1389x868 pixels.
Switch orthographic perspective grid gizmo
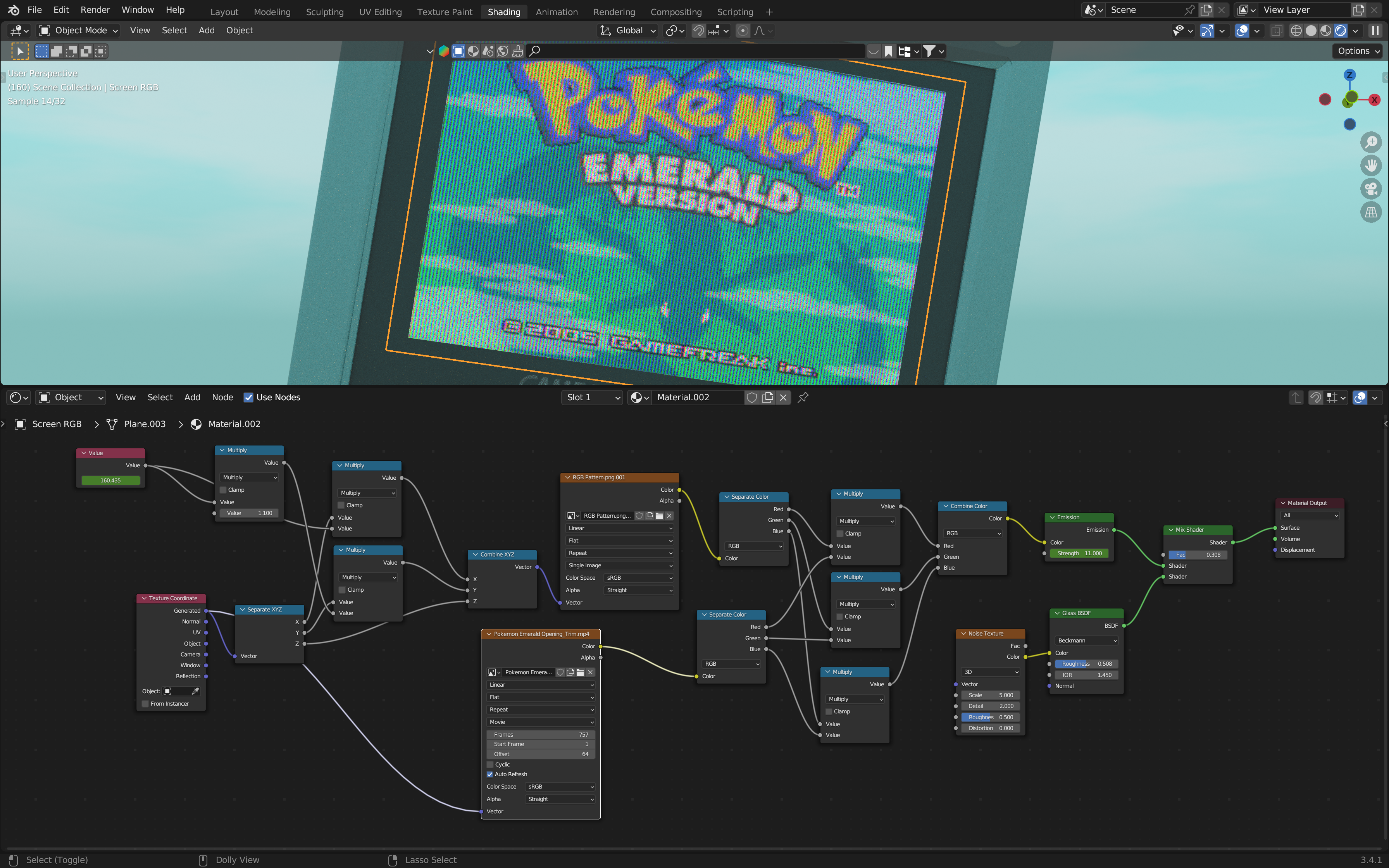click(1371, 212)
